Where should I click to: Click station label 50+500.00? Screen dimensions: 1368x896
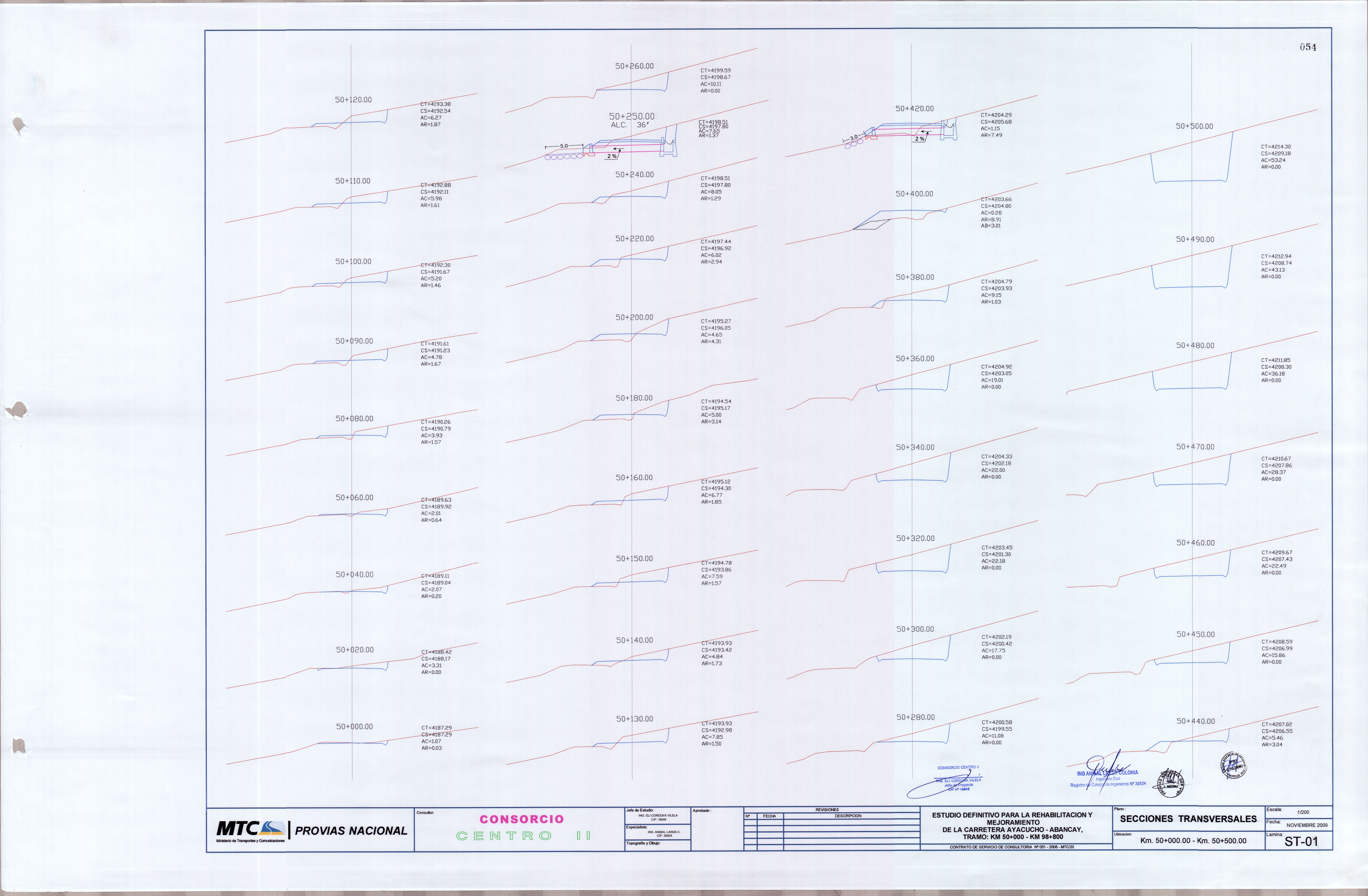[x=1194, y=127]
